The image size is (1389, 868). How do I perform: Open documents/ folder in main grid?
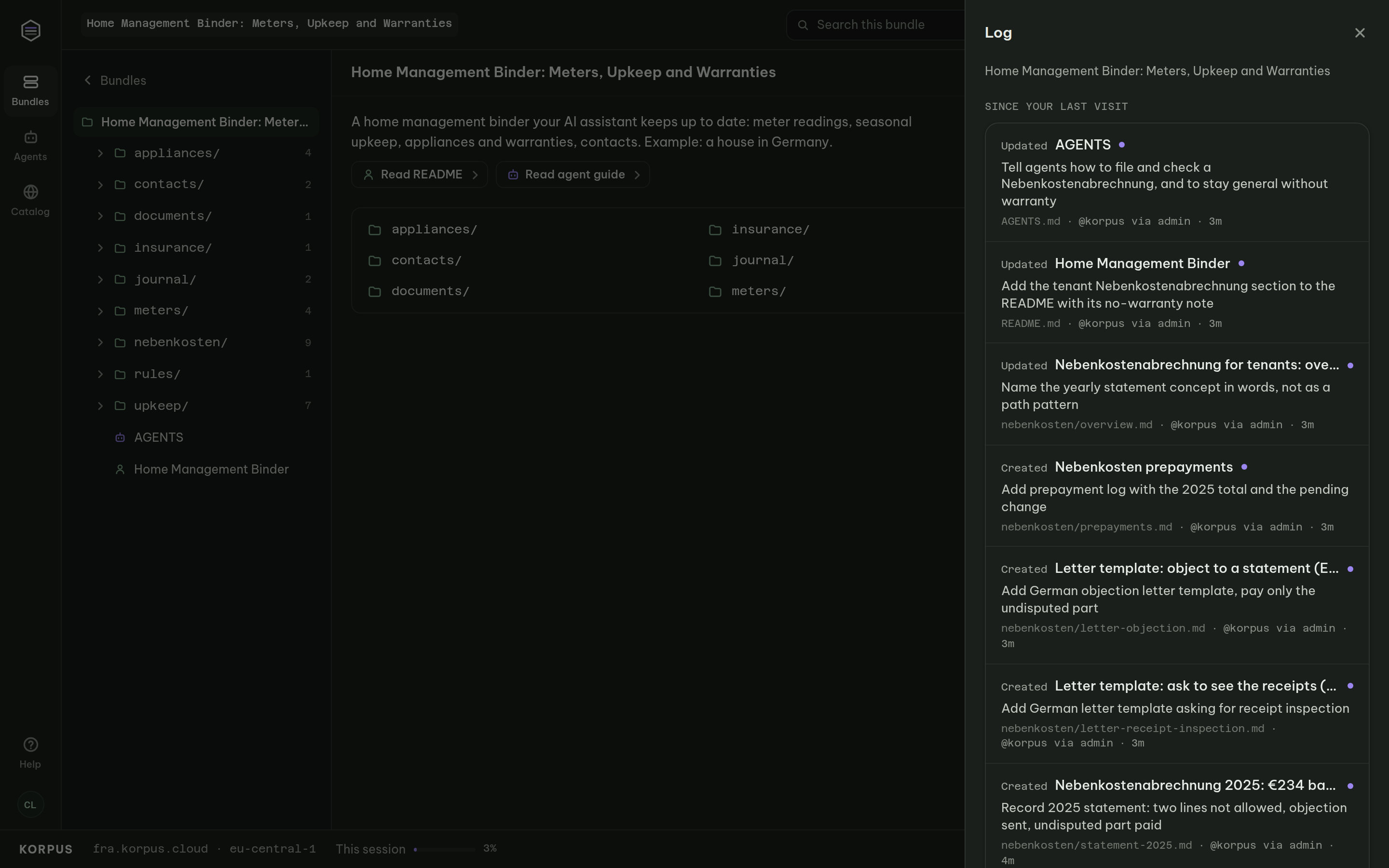(419, 292)
